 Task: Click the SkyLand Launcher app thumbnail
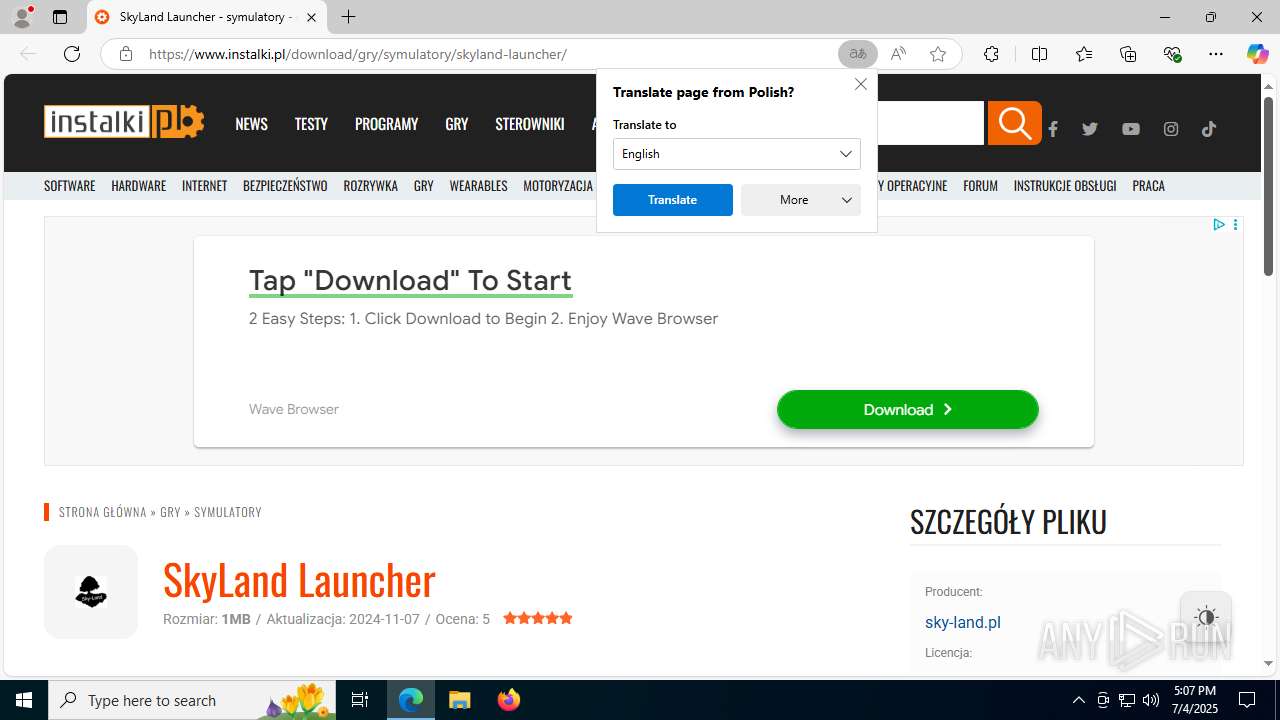91,592
